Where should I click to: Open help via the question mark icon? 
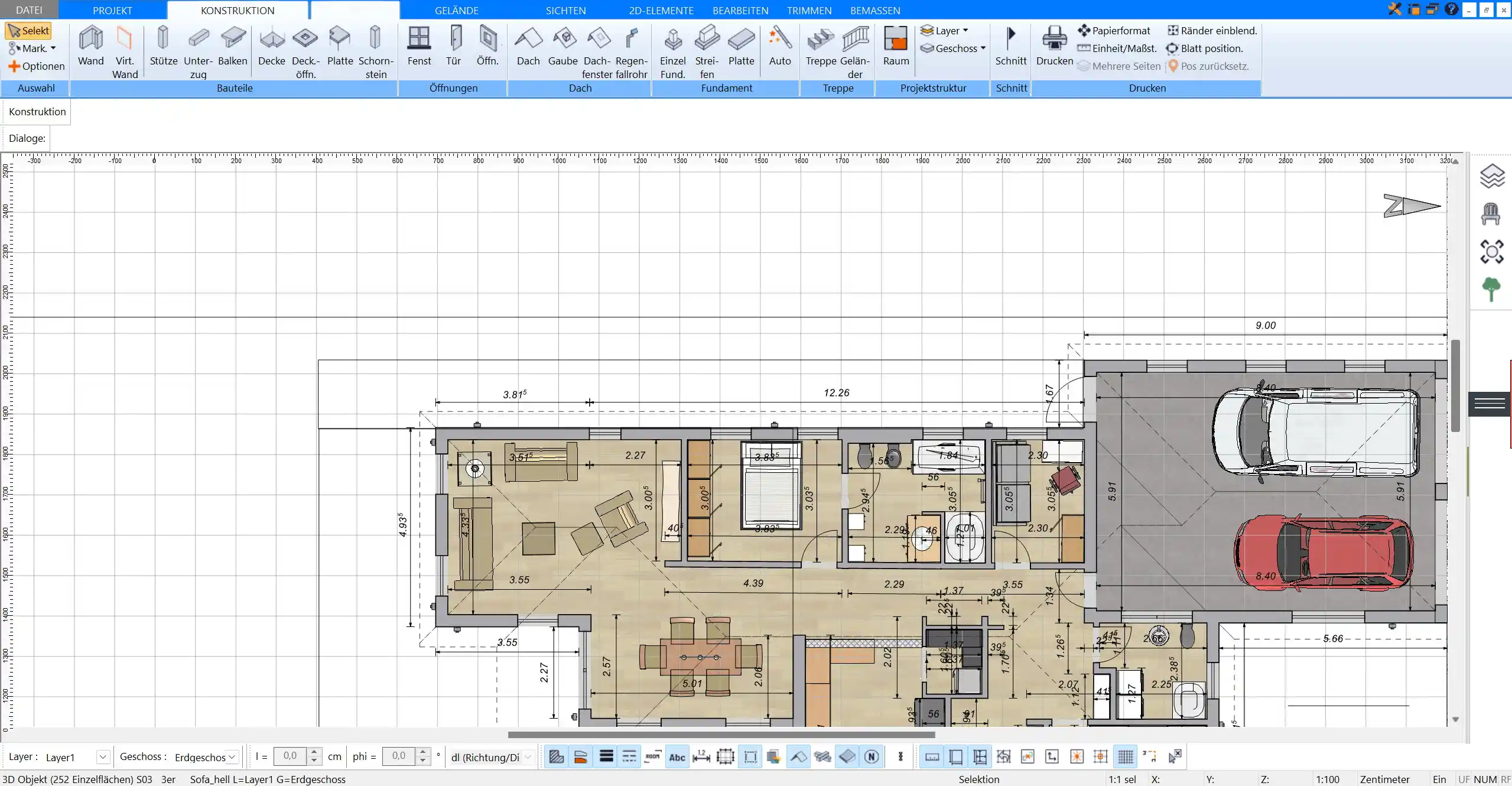[x=1451, y=9]
